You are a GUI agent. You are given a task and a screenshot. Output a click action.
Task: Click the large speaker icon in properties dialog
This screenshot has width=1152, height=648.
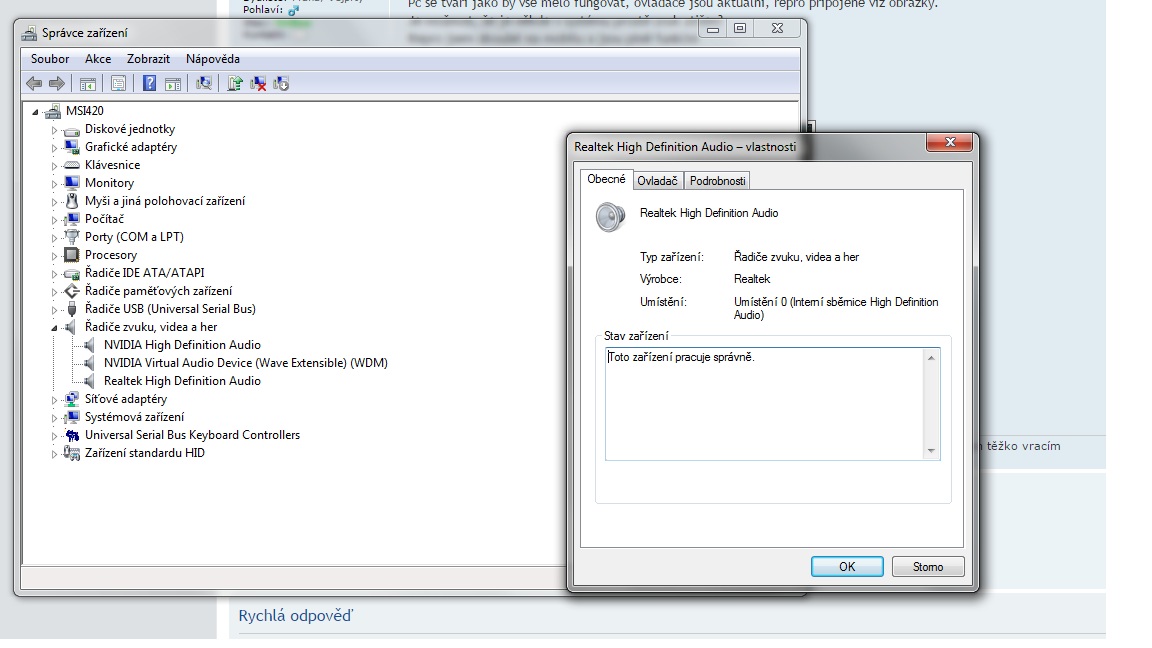[611, 217]
